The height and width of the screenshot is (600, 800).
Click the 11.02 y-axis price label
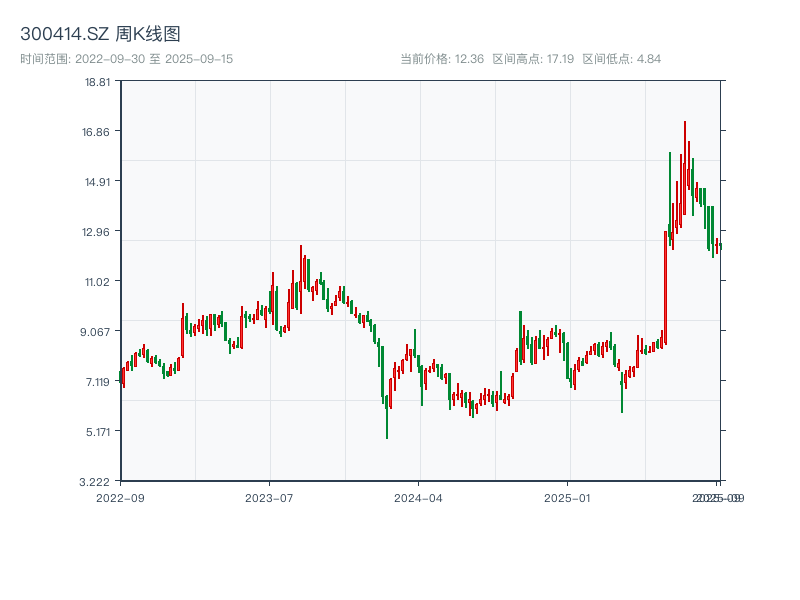pyautogui.click(x=97, y=282)
